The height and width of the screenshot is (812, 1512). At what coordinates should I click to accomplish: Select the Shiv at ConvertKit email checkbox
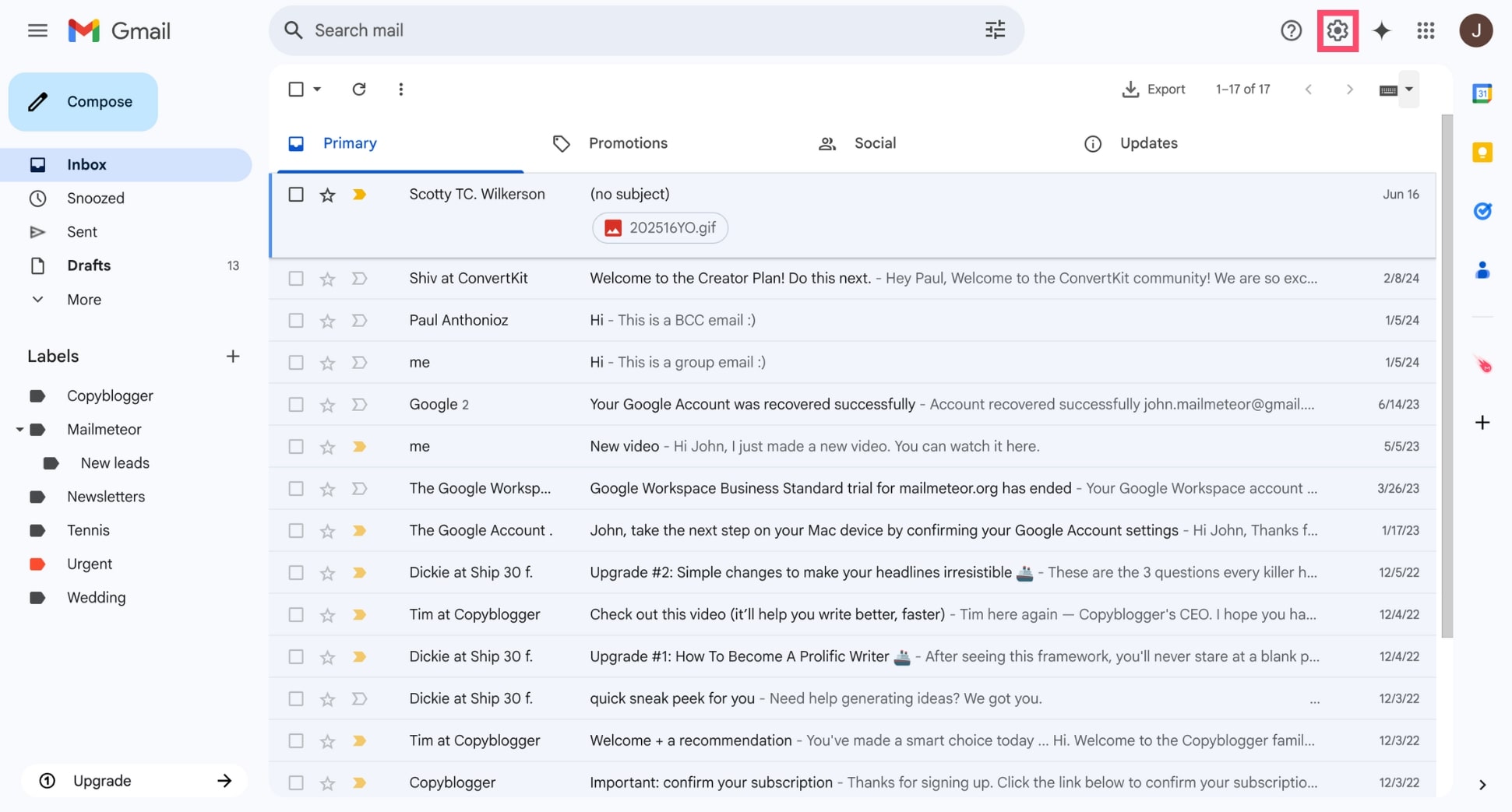(295, 279)
